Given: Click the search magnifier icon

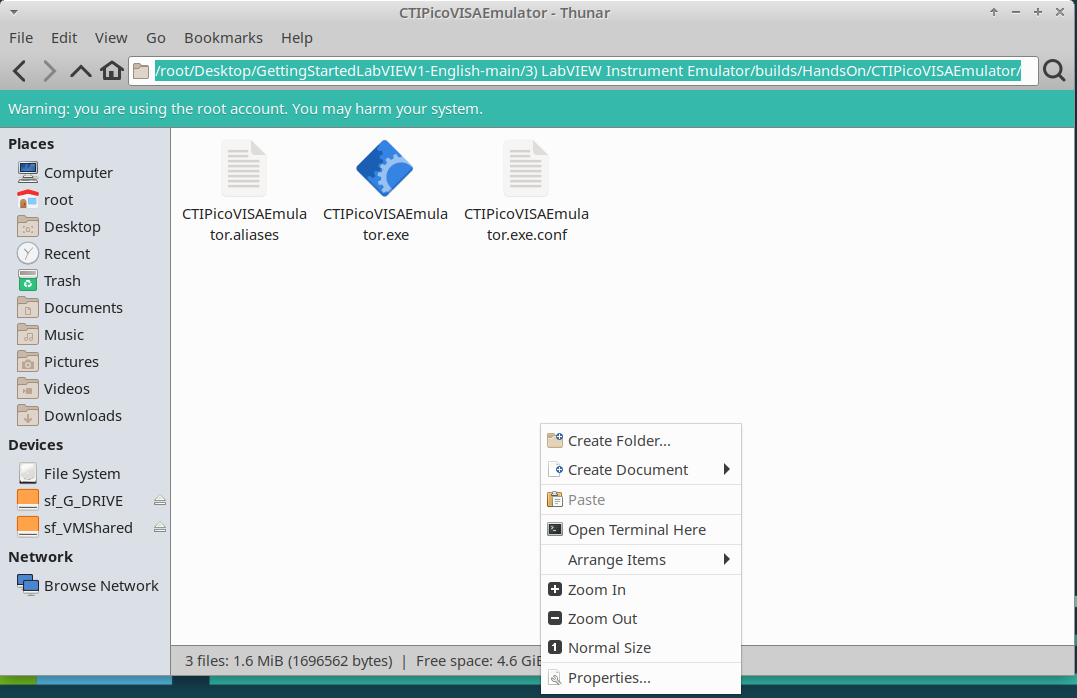Looking at the screenshot, I should pyautogui.click(x=1054, y=71).
